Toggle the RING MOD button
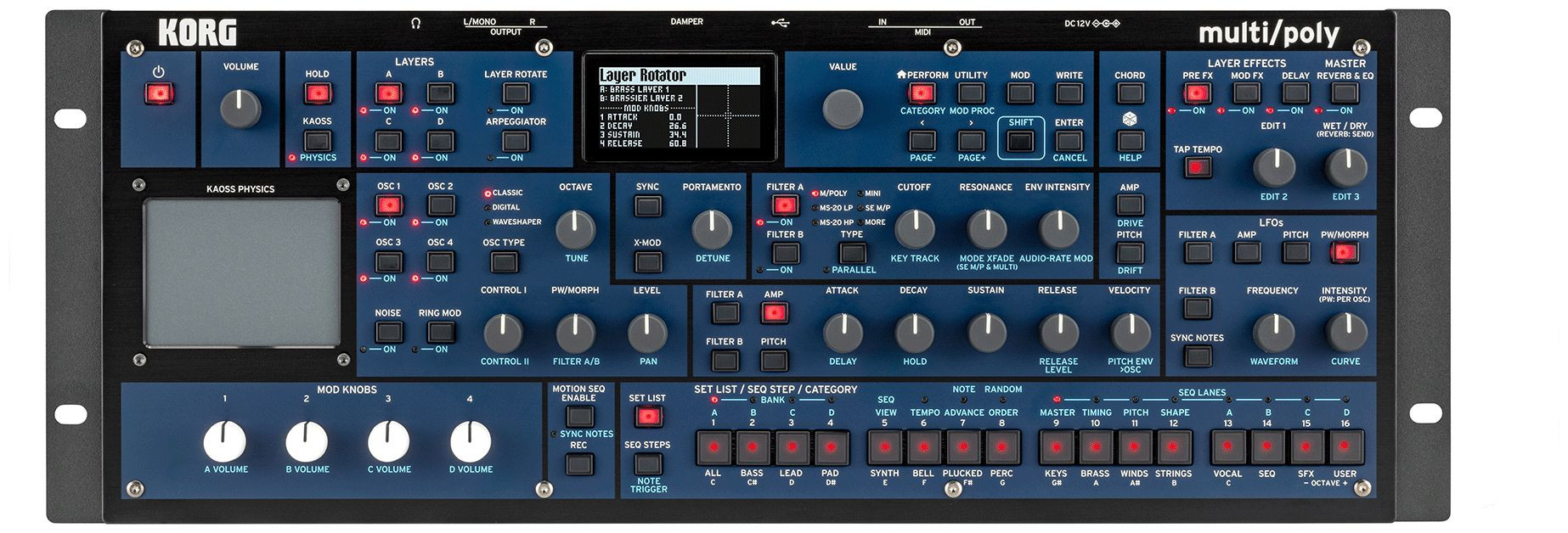 (440, 331)
